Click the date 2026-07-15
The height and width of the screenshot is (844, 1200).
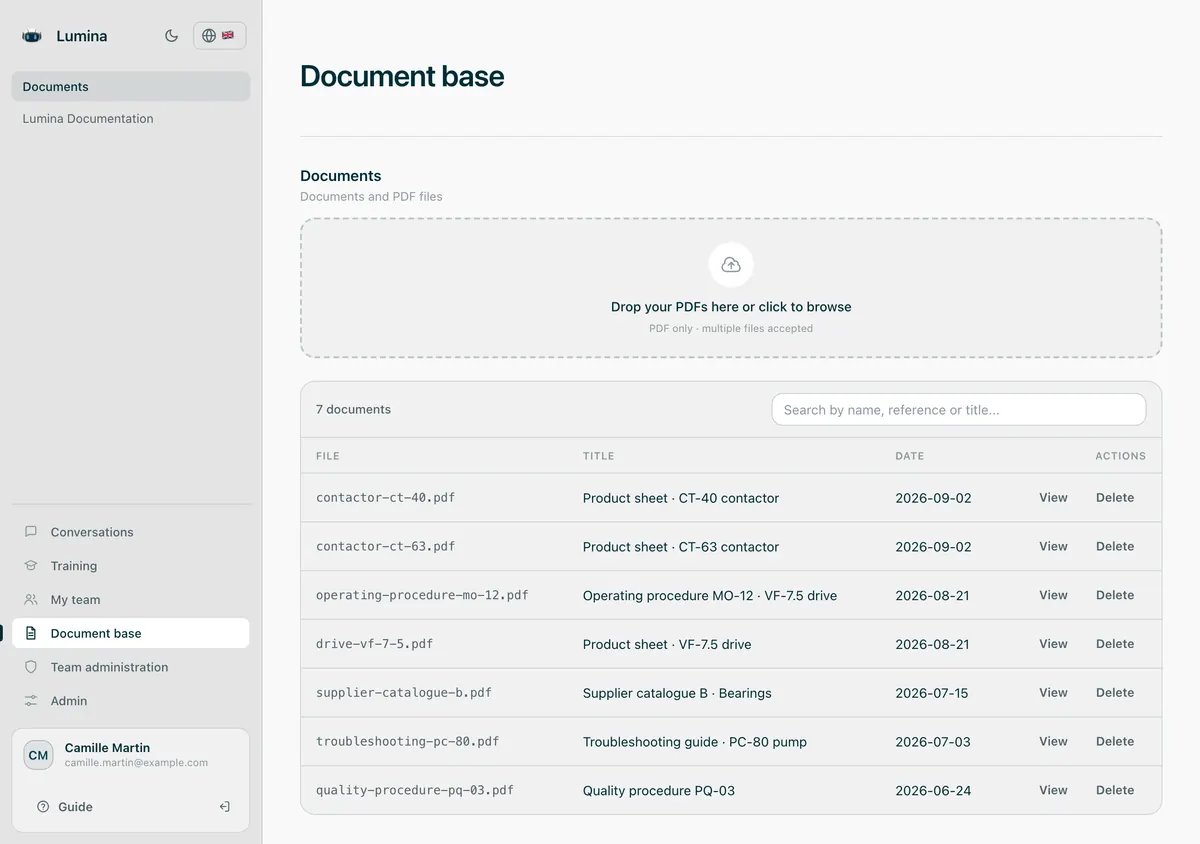tap(932, 693)
